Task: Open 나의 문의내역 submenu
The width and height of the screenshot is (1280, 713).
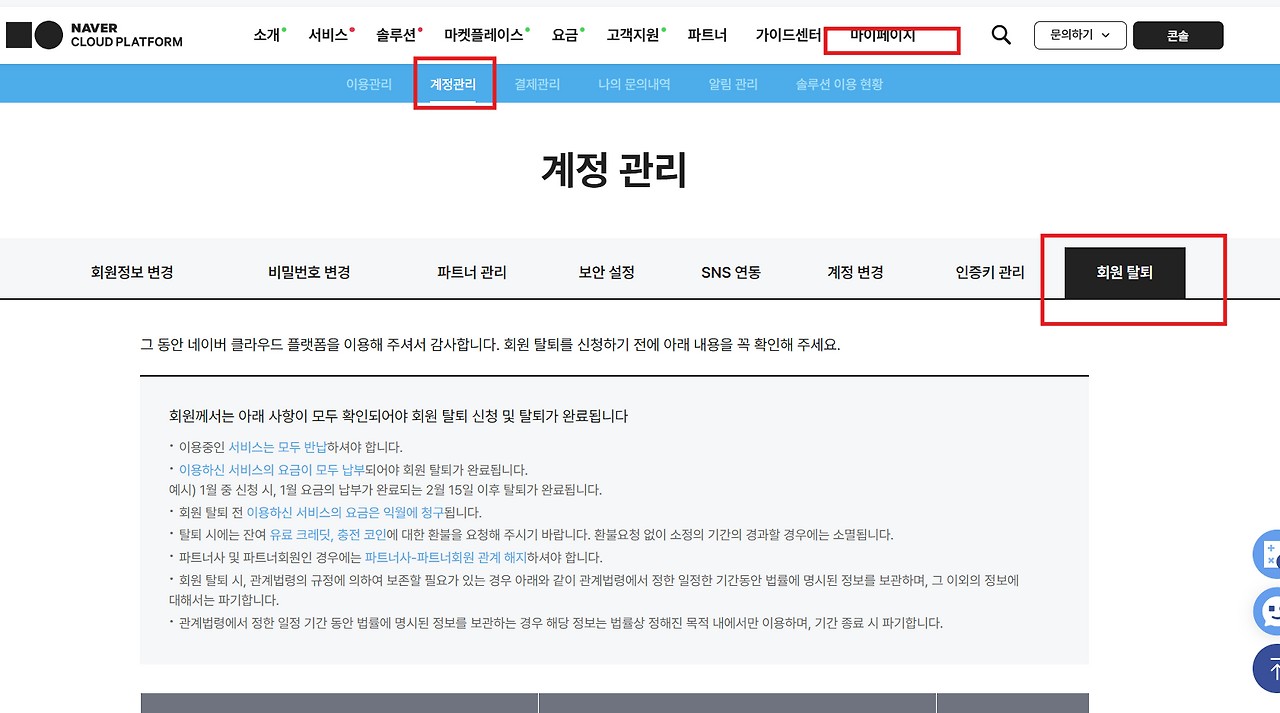Action: (634, 85)
